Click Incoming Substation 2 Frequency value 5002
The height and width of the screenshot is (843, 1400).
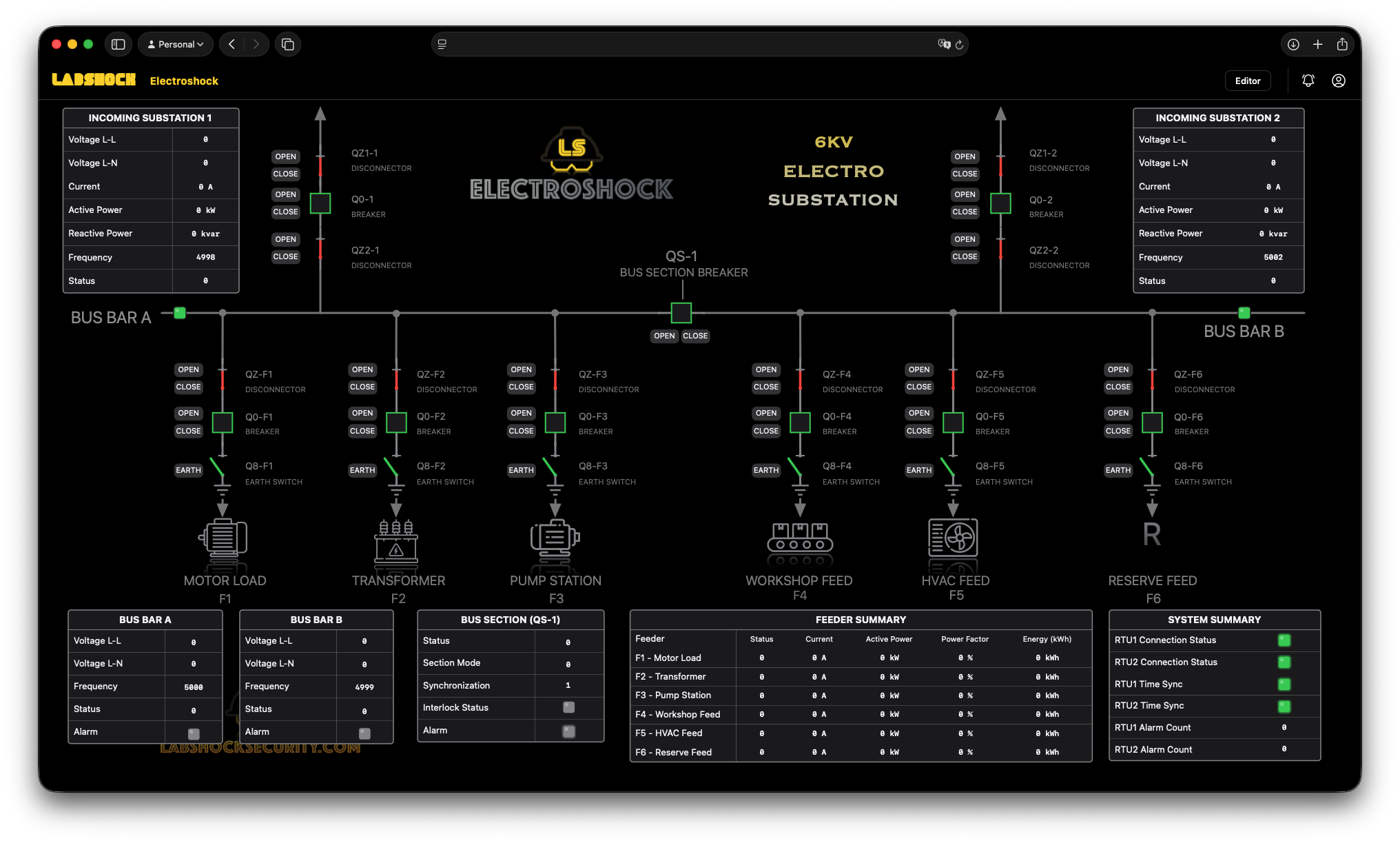click(x=1273, y=257)
